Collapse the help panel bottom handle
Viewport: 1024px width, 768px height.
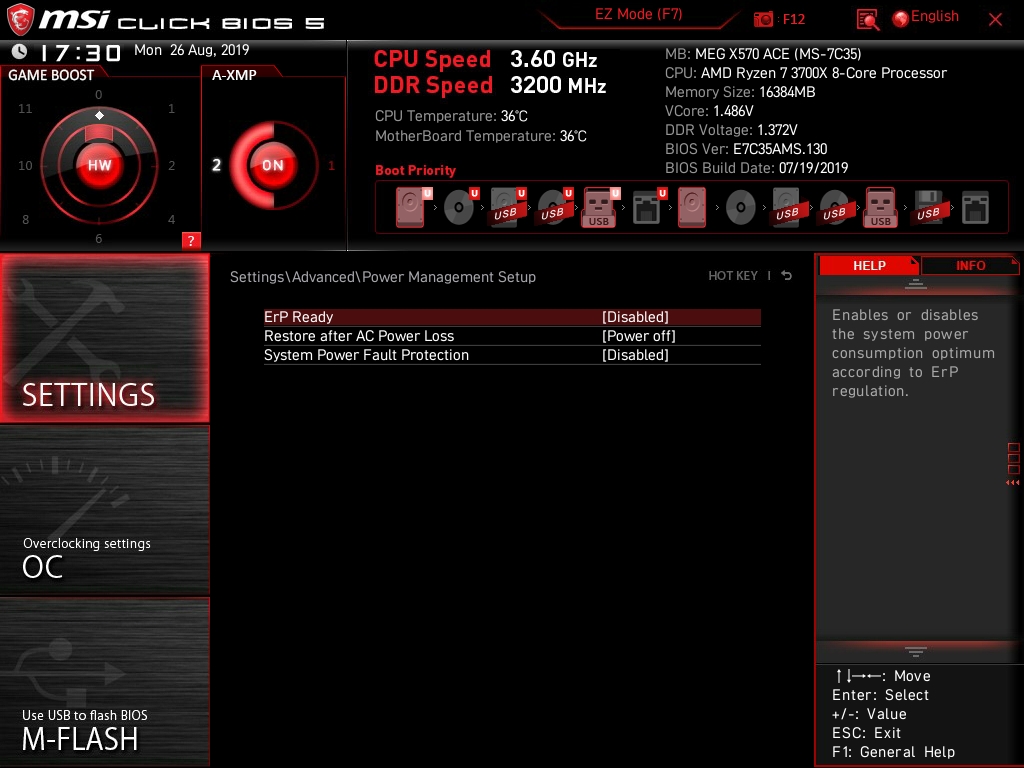click(x=916, y=652)
